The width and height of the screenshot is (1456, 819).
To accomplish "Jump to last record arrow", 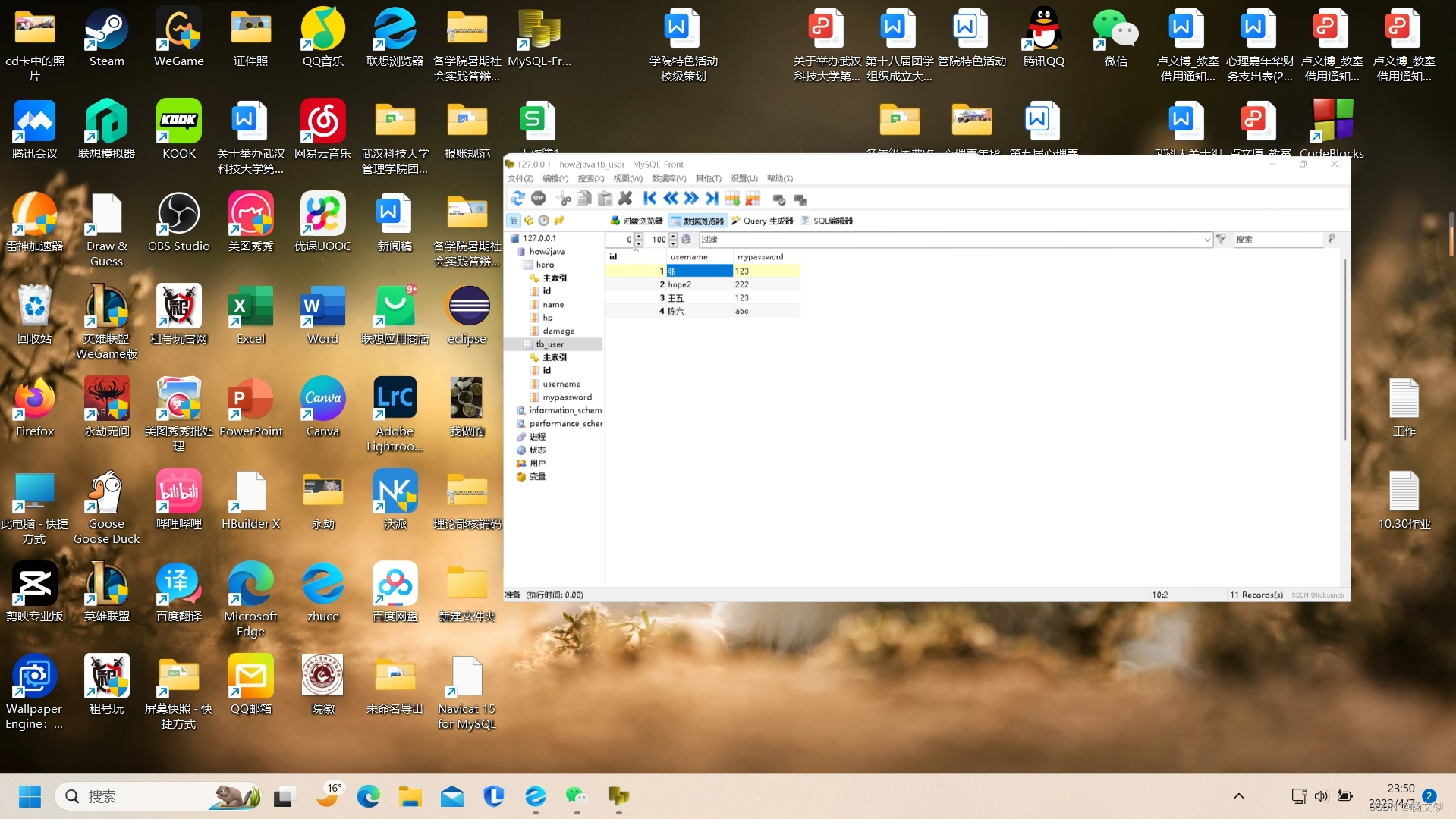I will 711,199.
